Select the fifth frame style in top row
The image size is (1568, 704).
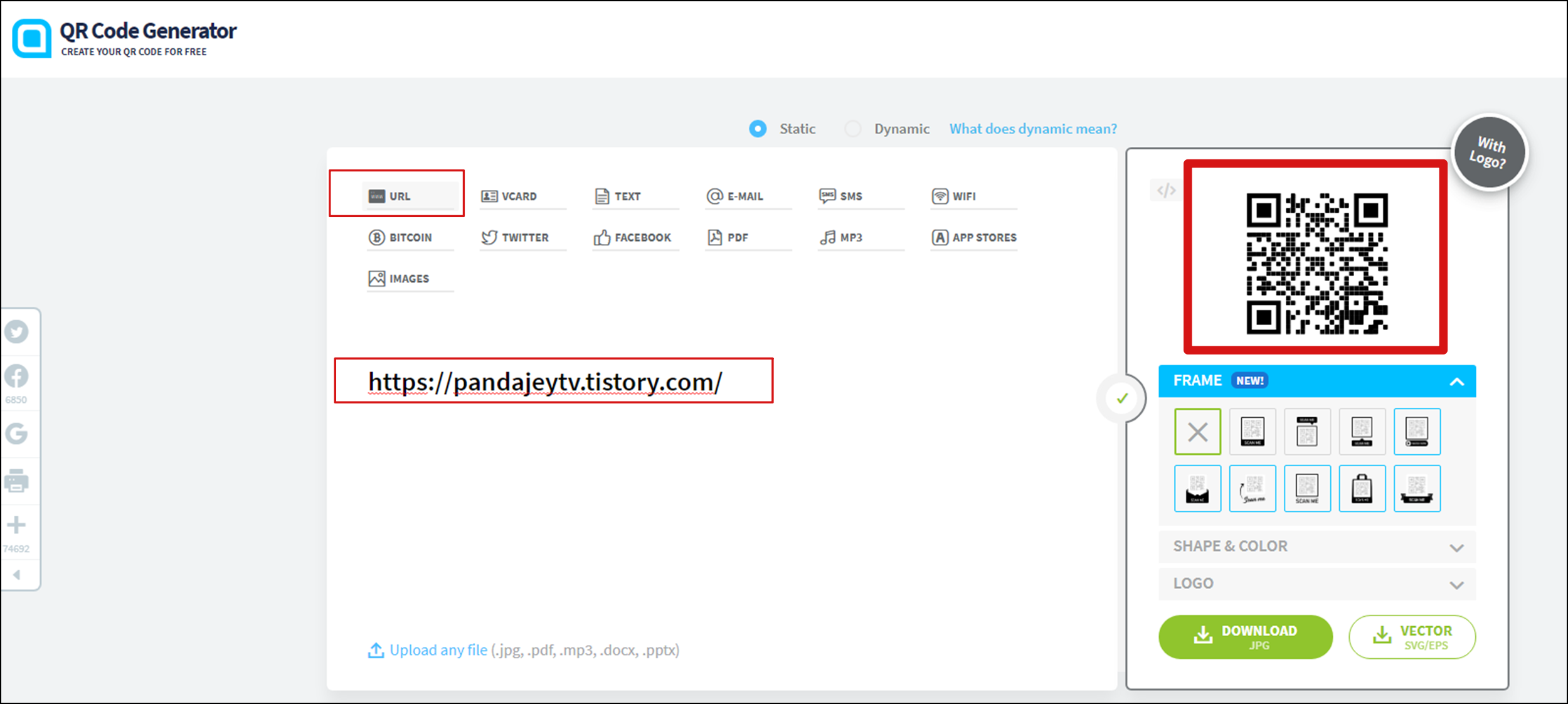pos(1417,432)
